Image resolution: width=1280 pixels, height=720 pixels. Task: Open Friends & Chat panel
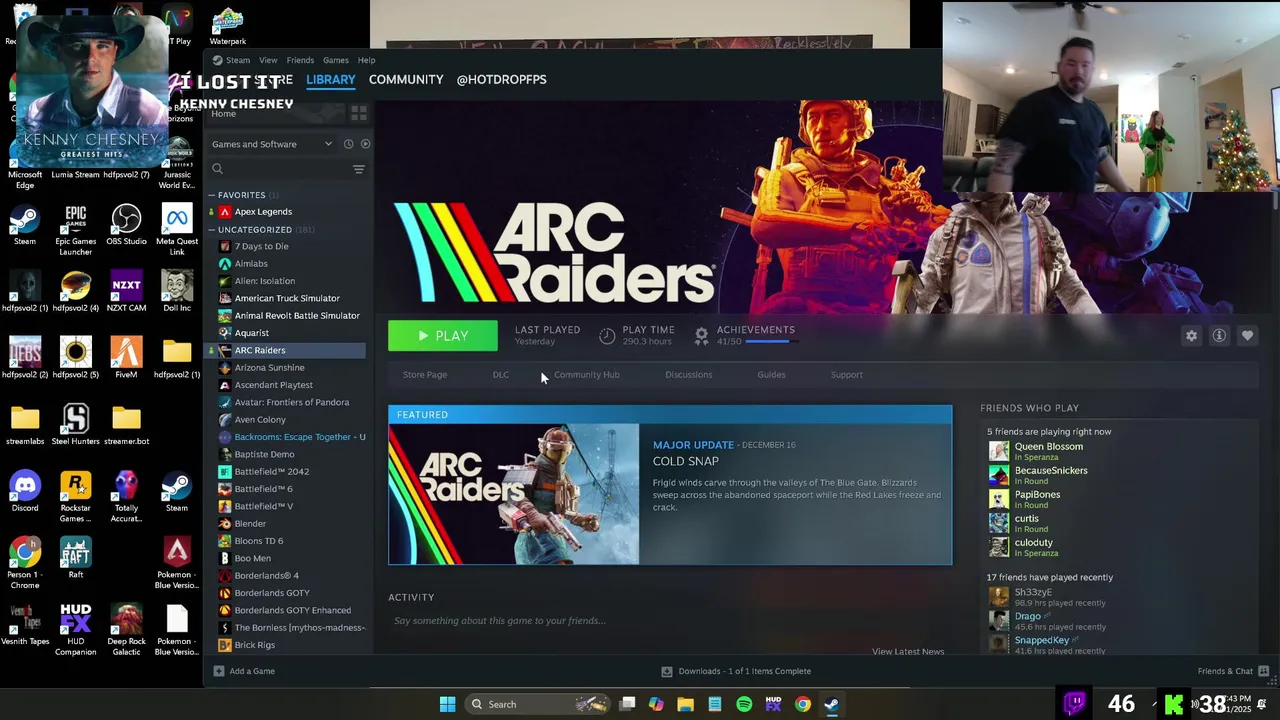click(x=1233, y=671)
